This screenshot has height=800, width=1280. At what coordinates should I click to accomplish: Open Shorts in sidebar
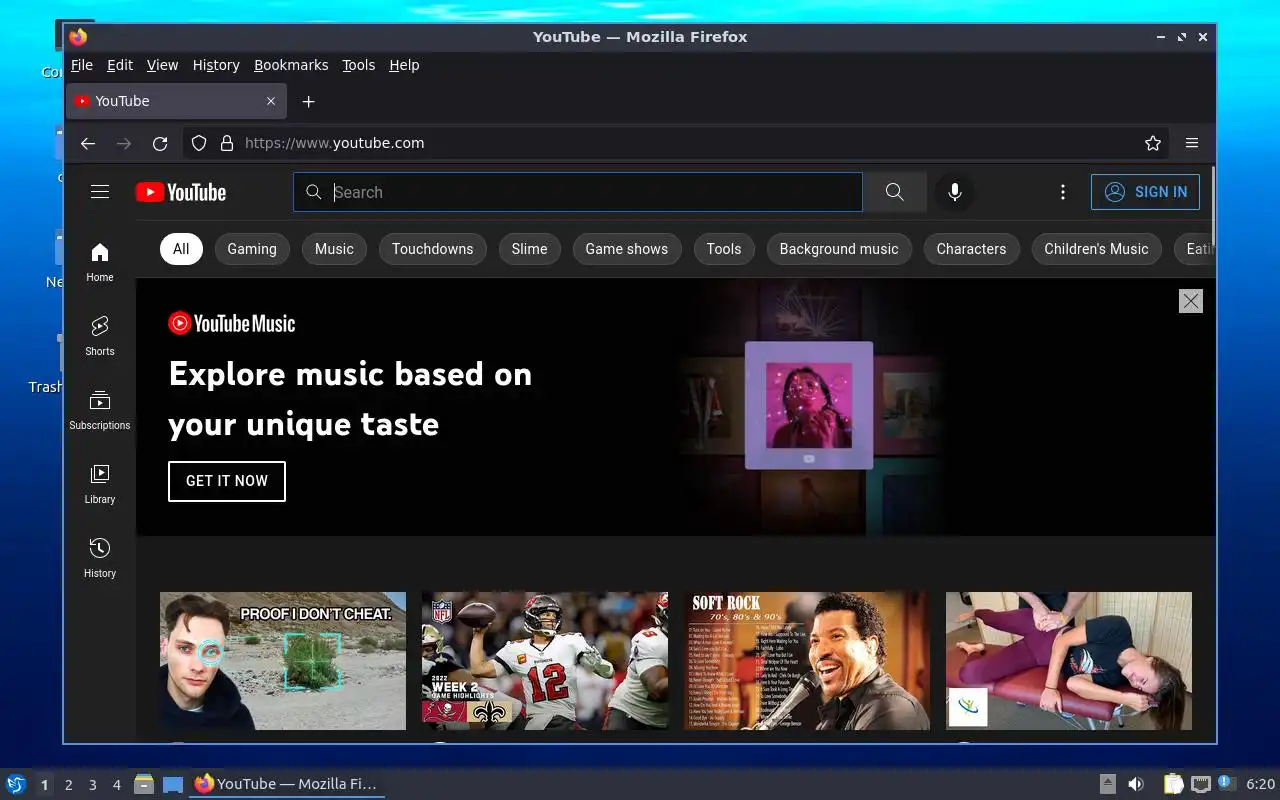pos(100,336)
